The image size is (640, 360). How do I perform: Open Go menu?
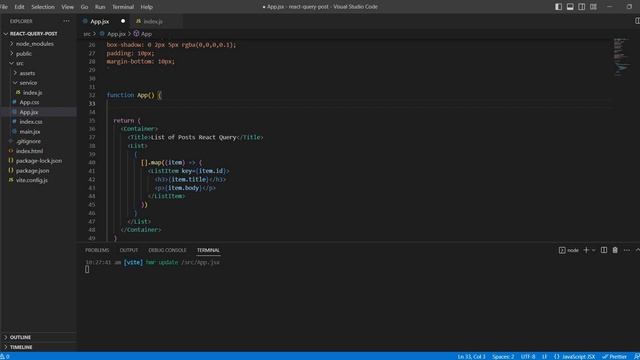pos(84,7)
